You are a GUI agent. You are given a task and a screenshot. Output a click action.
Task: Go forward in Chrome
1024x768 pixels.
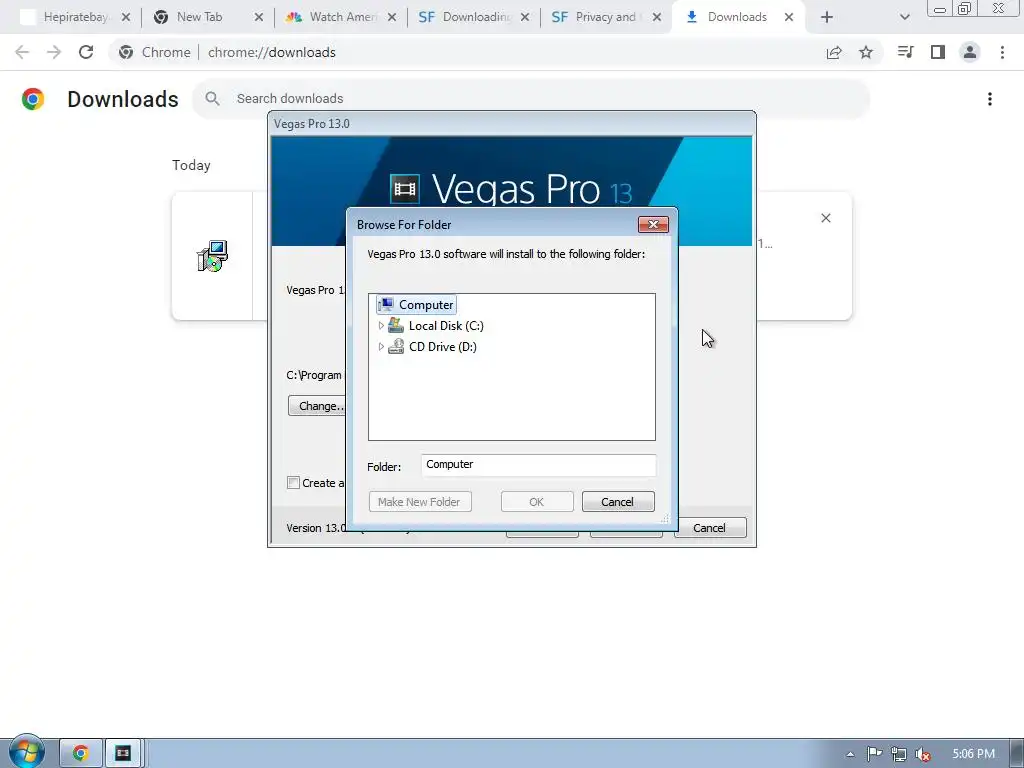click(x=54, y=52)
